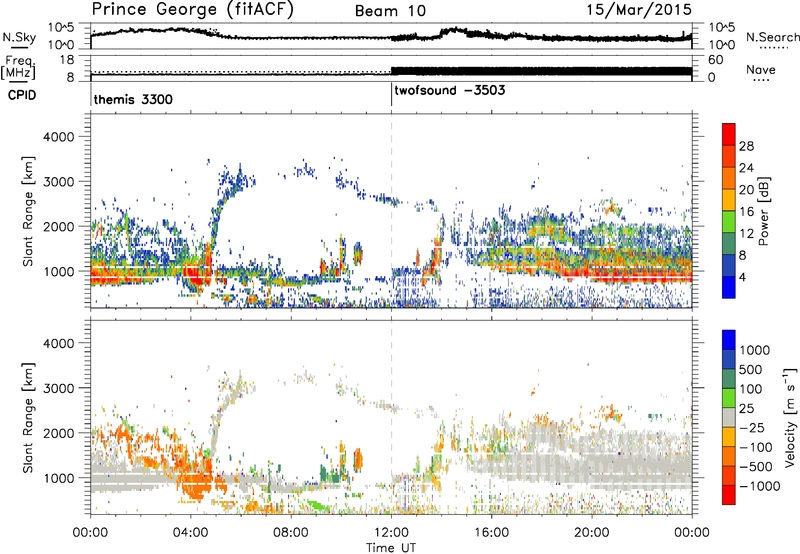
Task: Click the 'N.Search' legend label
Action: click(x=772, y=37)
